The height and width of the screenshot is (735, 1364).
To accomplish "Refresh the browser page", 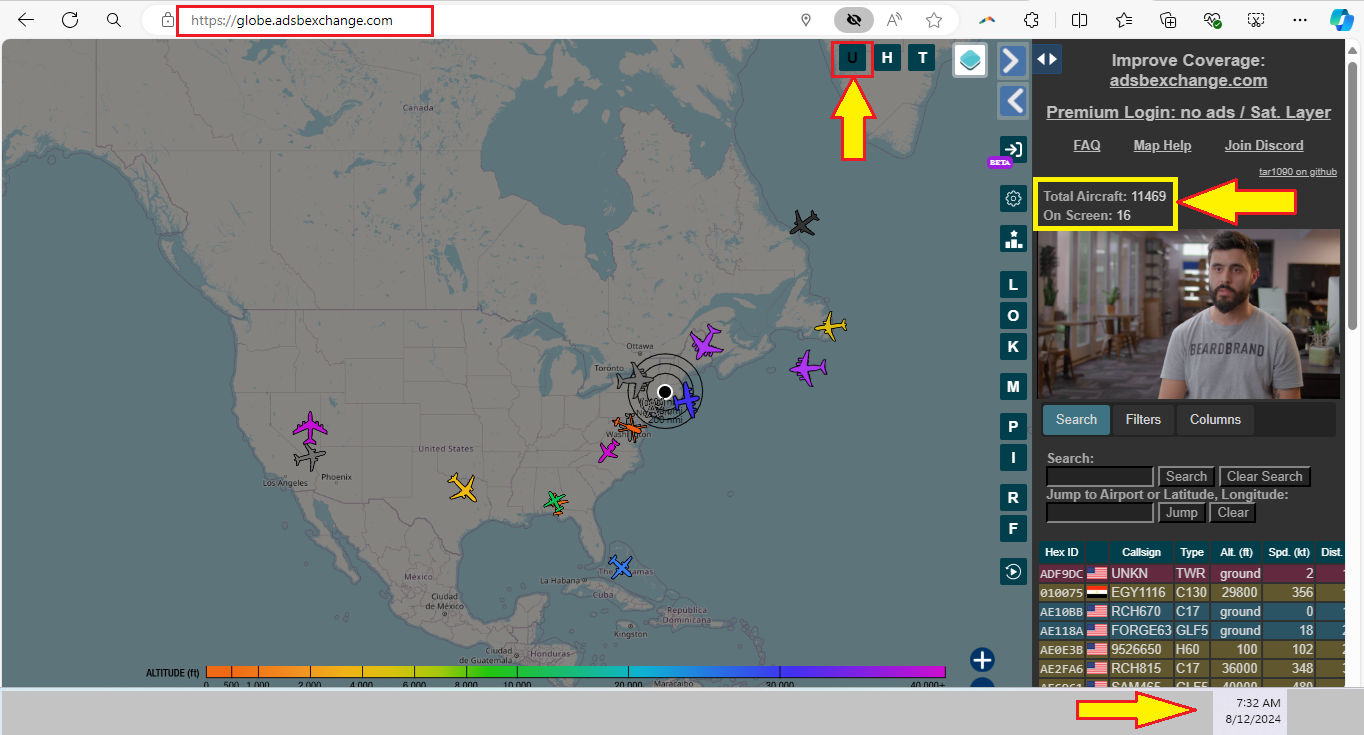I will [70, 20].
